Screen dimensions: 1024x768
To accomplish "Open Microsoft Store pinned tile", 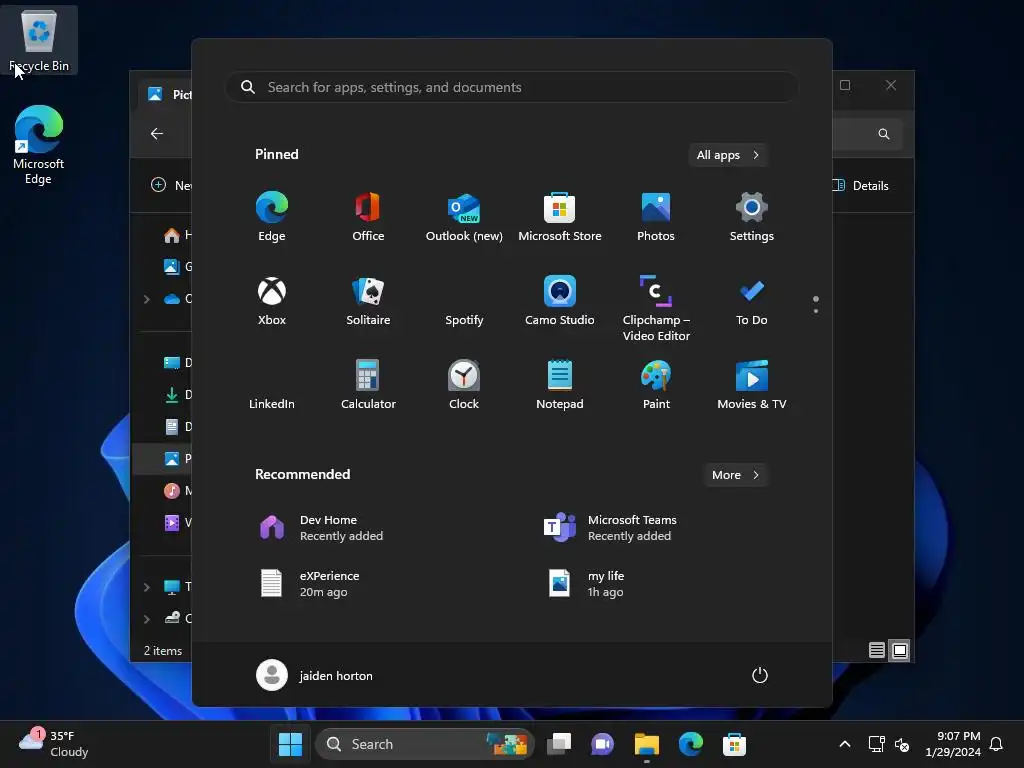I will [x=560, y=217].
